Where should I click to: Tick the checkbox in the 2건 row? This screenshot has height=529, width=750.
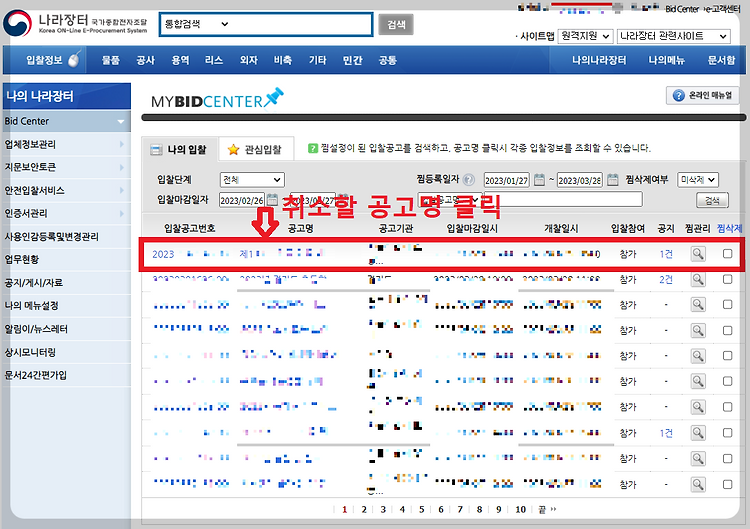(728, 279)
